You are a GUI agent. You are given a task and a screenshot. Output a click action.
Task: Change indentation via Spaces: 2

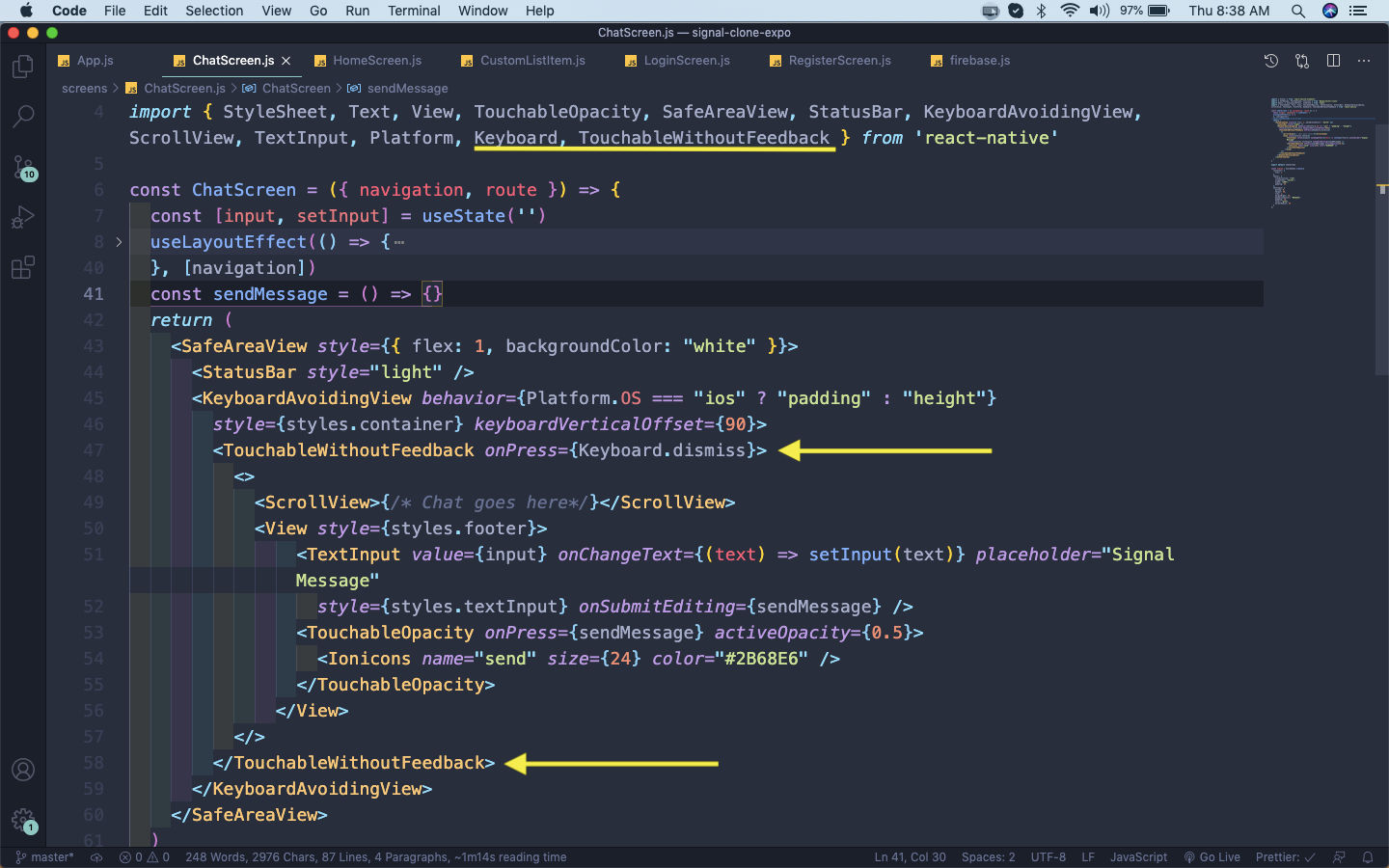point(988,856)
